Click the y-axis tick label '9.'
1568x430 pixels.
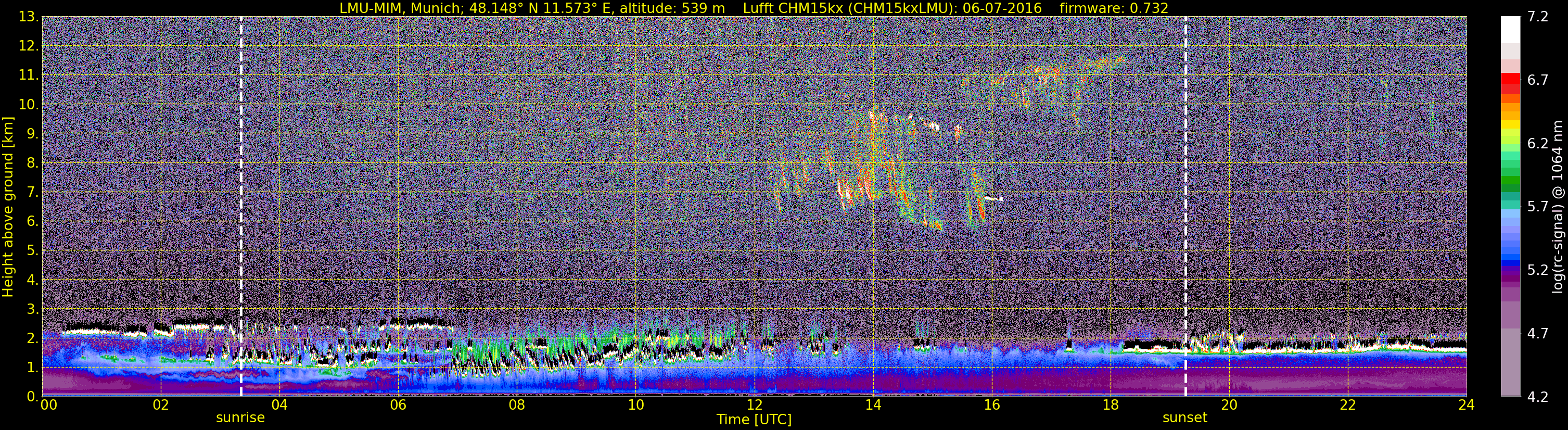click(32, 134)
